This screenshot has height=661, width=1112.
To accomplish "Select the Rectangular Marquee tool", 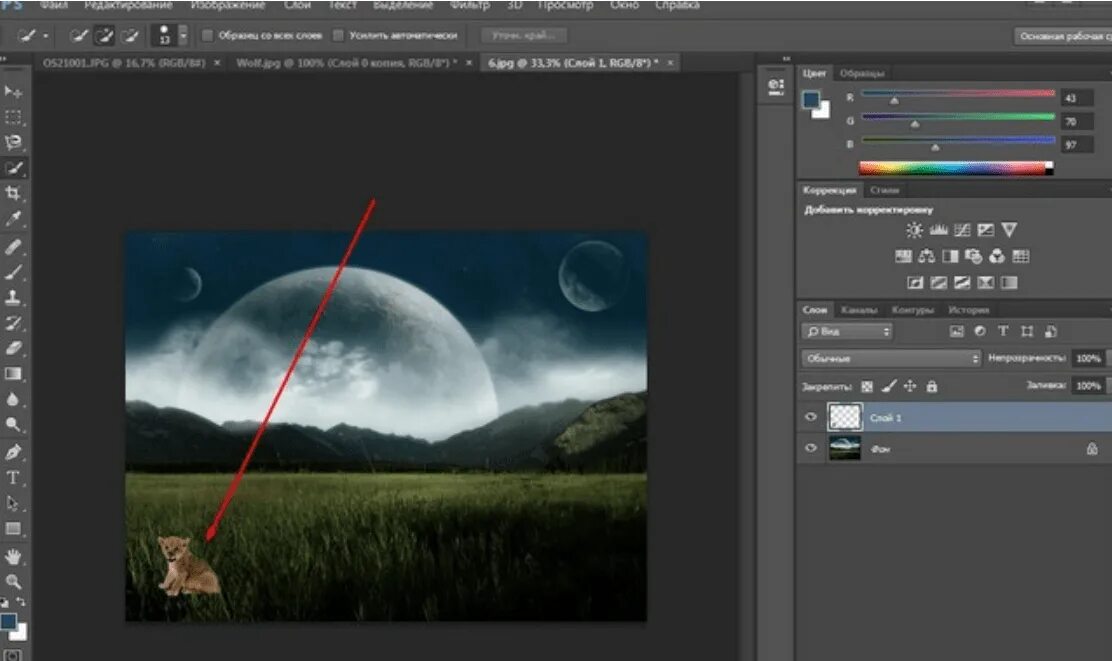I will pos(13,117).
